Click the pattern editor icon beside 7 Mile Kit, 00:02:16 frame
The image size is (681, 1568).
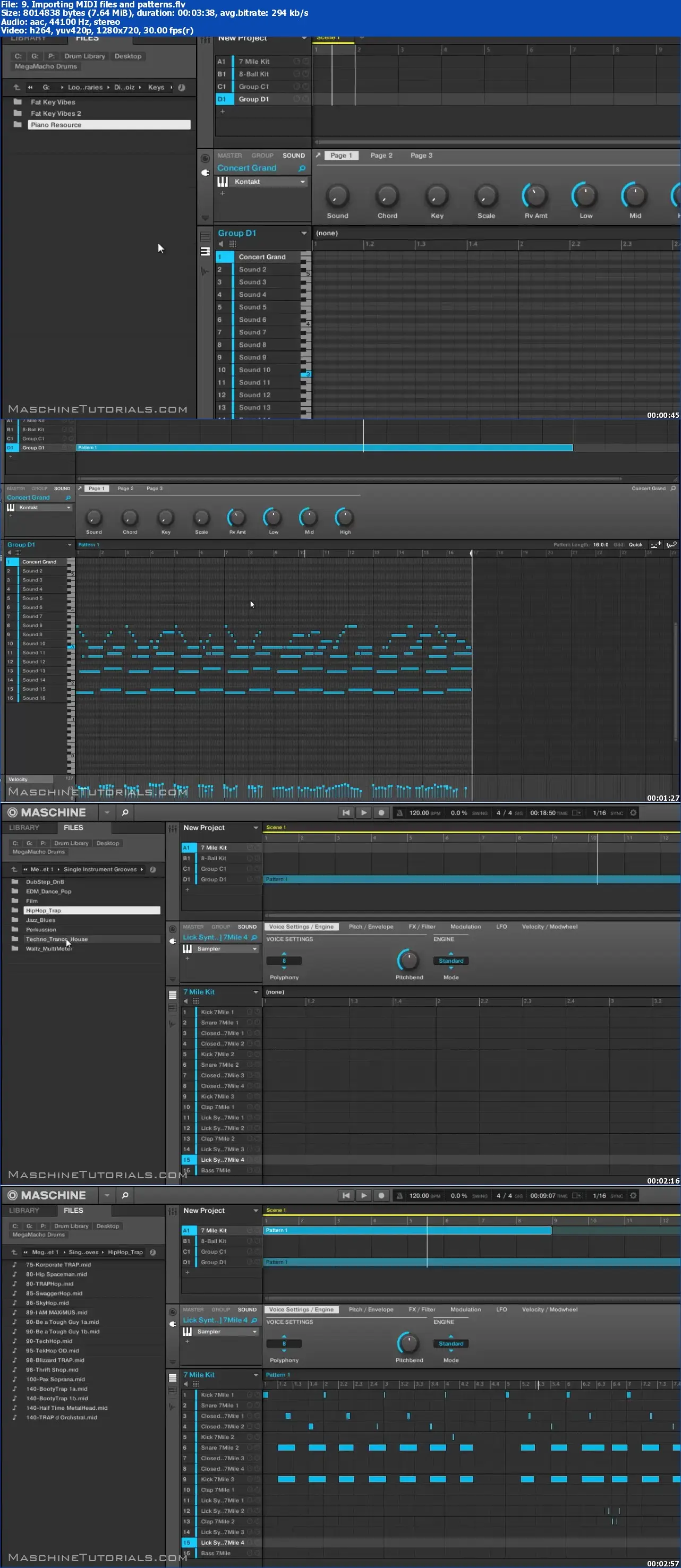click(x=173, y=995)
